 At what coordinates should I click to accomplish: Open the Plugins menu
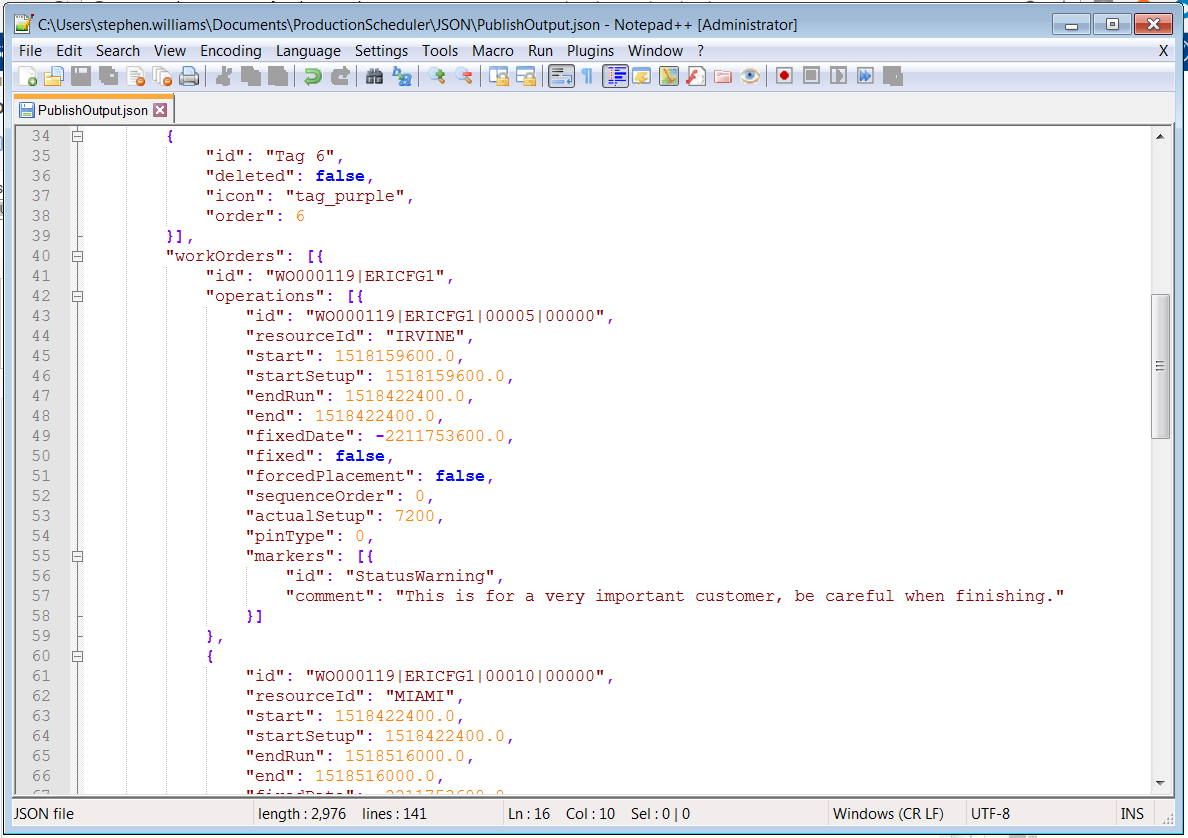pyautogui.click(x=590, y=51)
